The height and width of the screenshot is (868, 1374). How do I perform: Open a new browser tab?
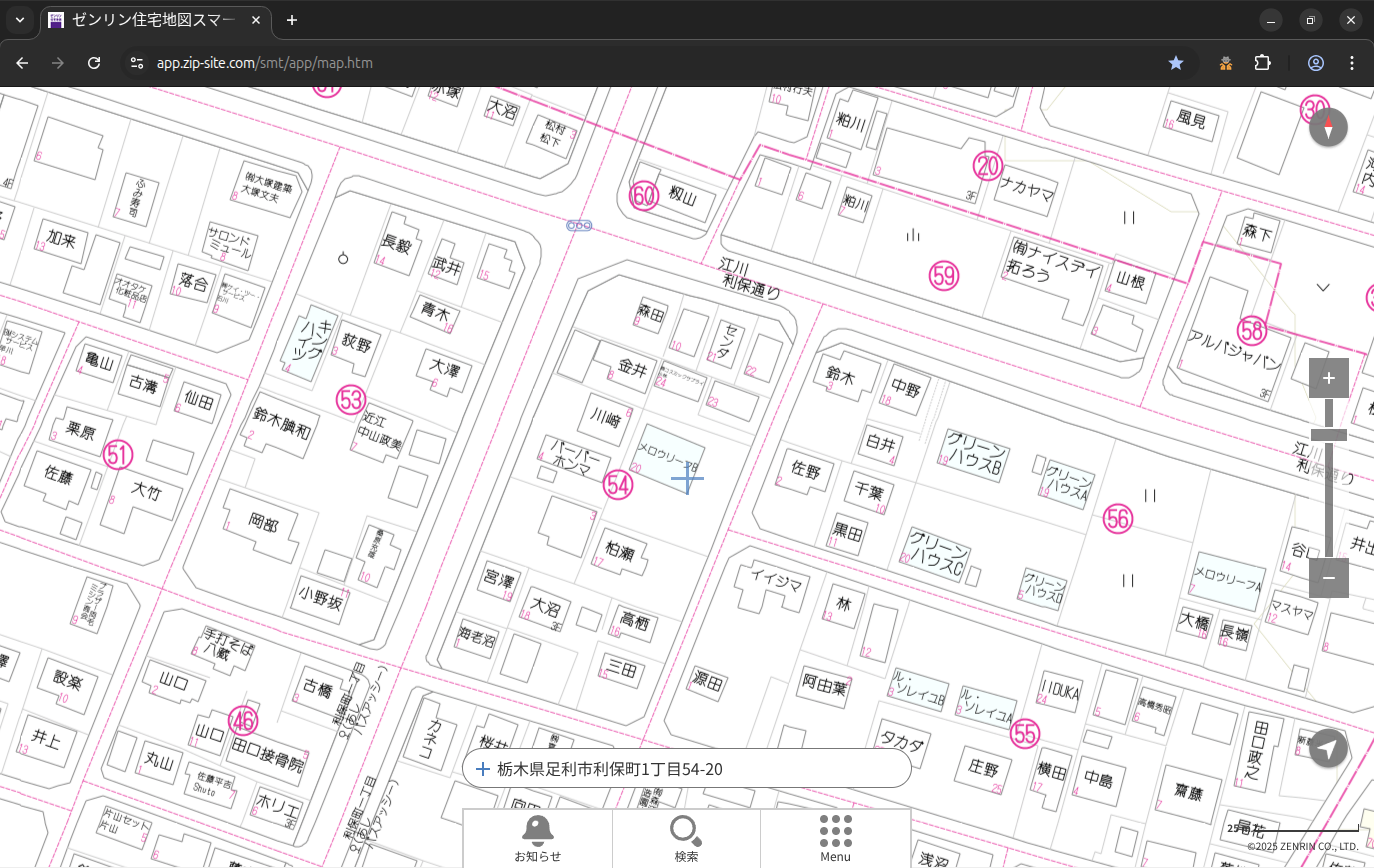[292, 20]
